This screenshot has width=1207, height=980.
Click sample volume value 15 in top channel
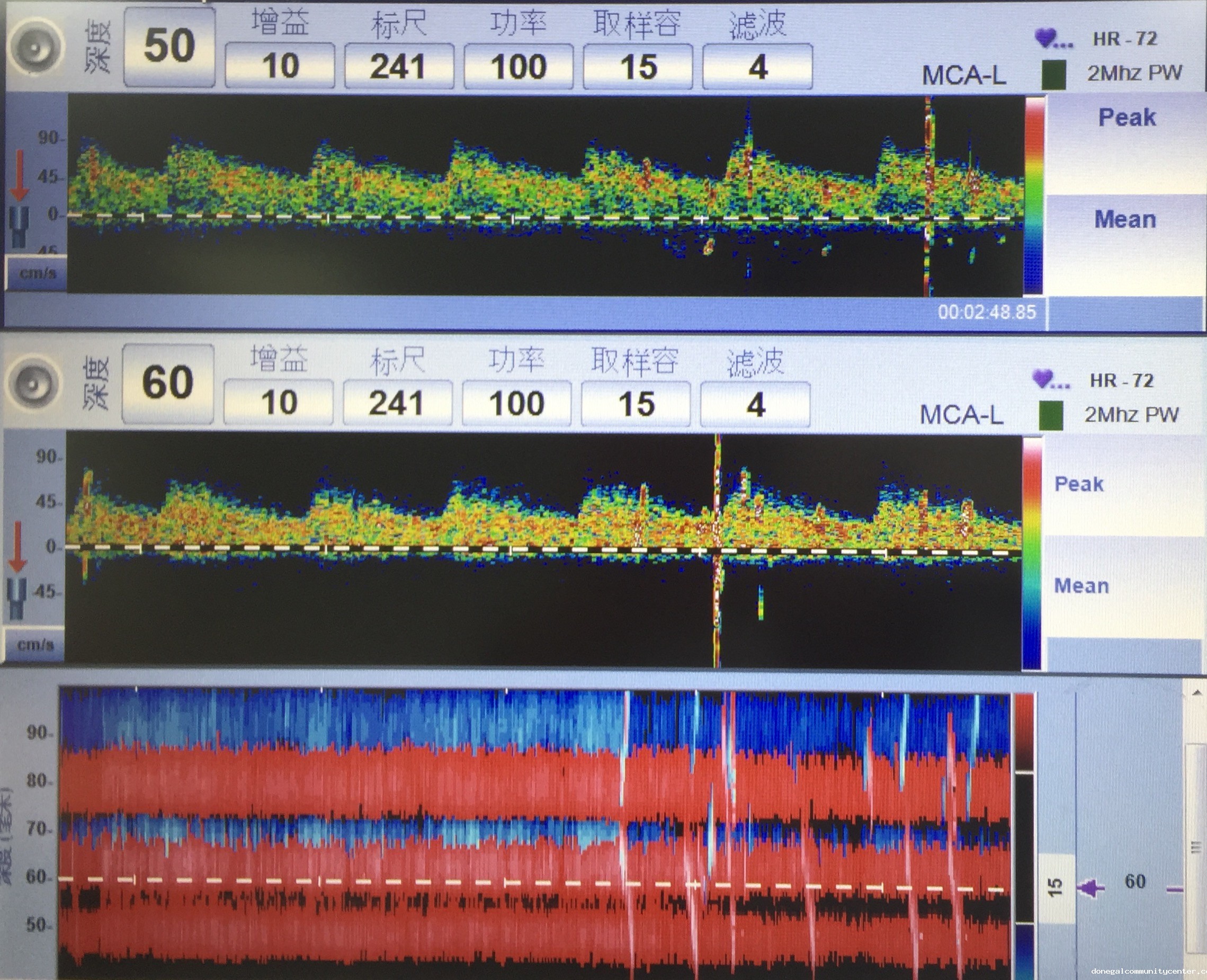638,67
